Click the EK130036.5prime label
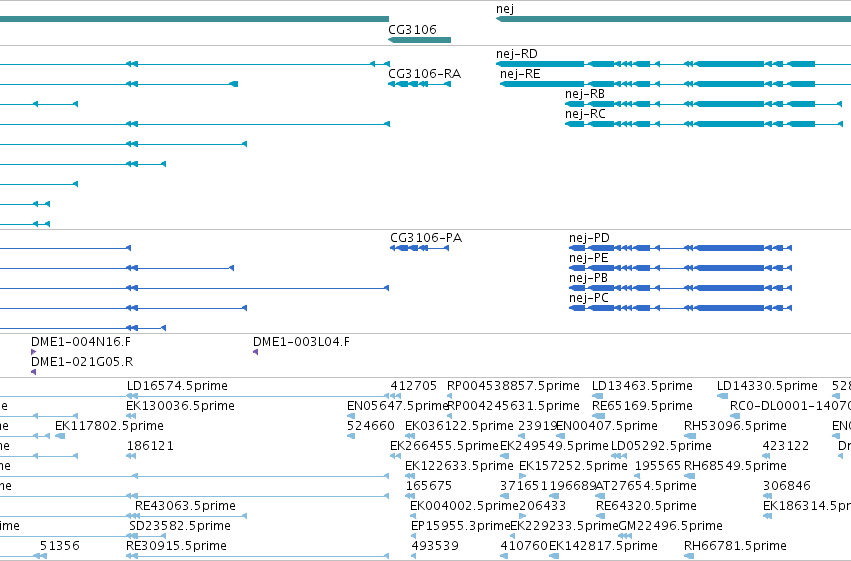This screenshot has height=561, width=851. coord(180,406)
